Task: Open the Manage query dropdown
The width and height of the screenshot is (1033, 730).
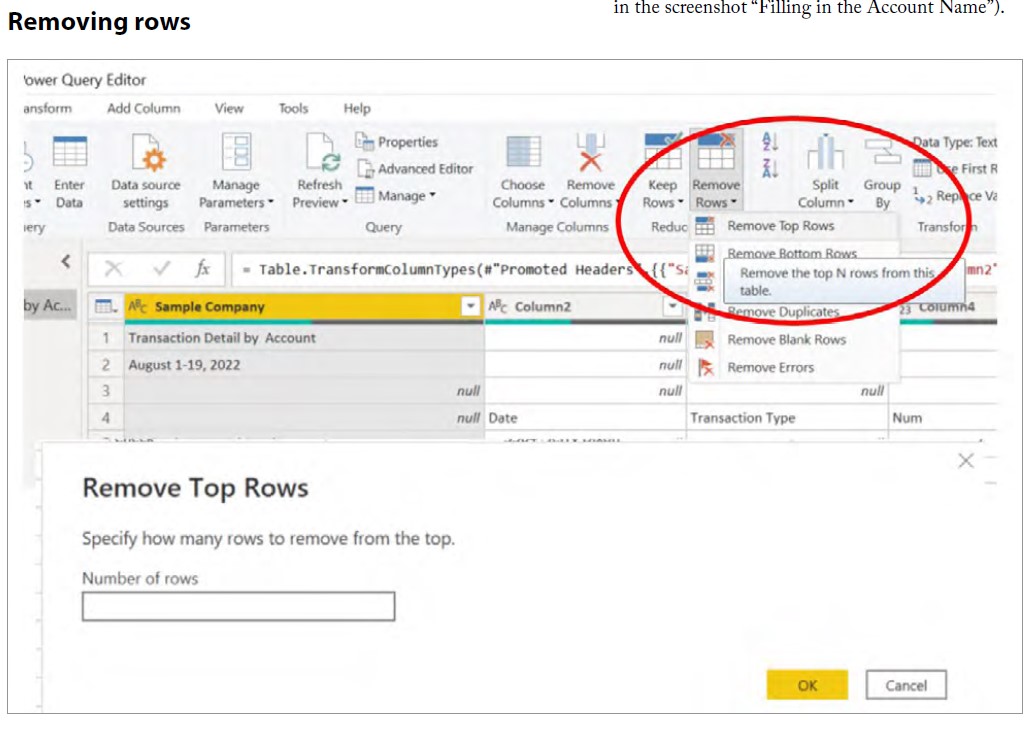Action: tap(395, 195)
